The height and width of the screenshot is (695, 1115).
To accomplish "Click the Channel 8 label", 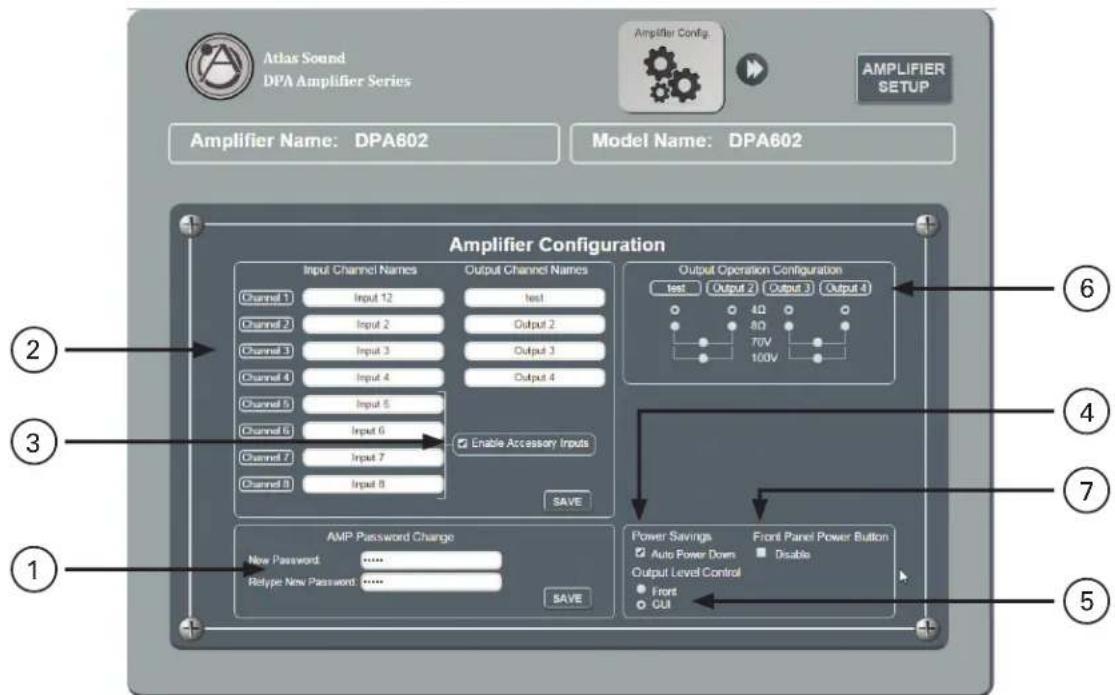I will 266,484.
